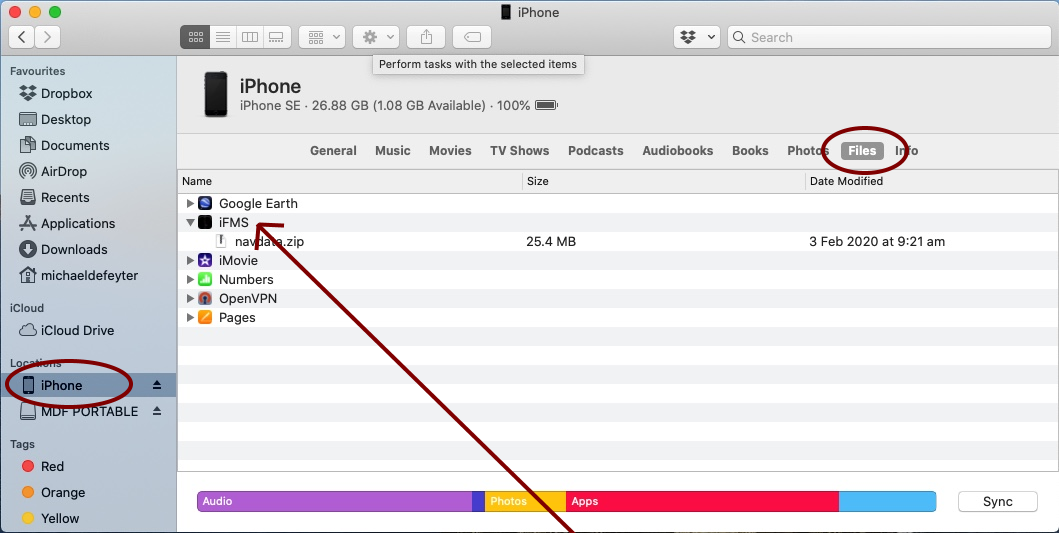Click the iPhone device image in header
Screen dimensions: 1059x533
coord(216,95)
